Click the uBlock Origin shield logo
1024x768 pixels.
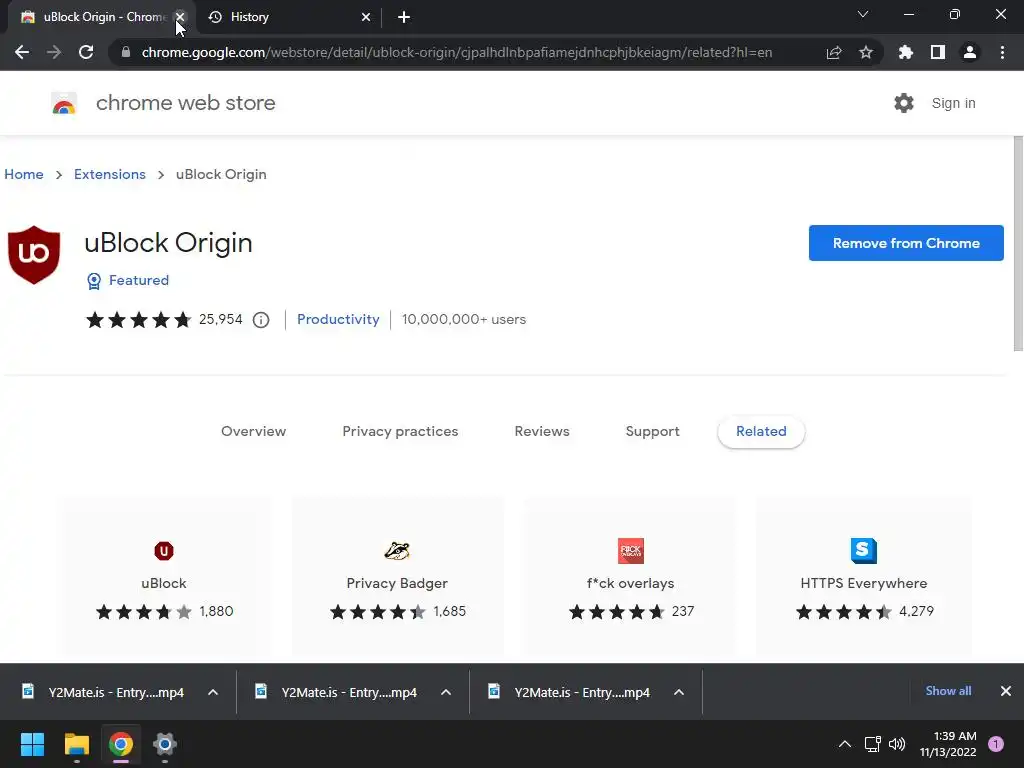(x=34, y=255)
